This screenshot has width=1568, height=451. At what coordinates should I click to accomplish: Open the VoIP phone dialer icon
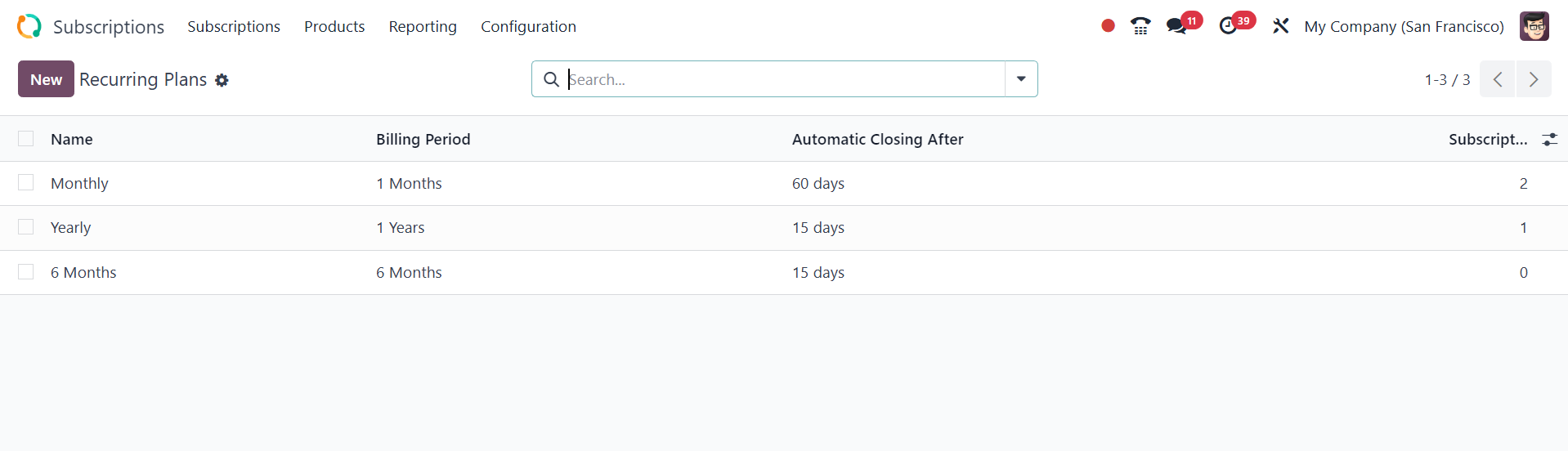tap(1140, 26)
